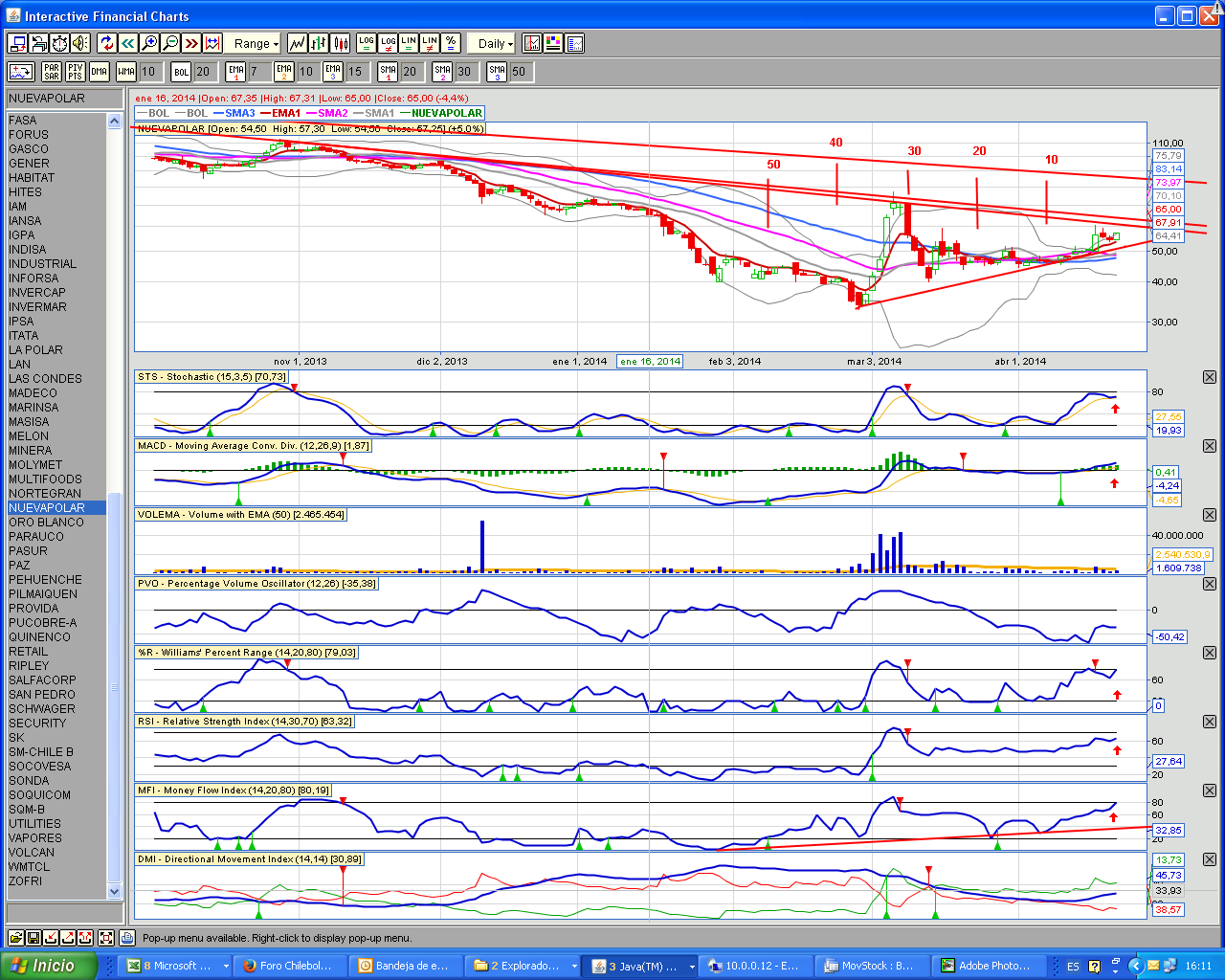The width and height of the screenshot is (1225, 980).
Task: Open the Range dropdown
Action: tap(255, 43)
